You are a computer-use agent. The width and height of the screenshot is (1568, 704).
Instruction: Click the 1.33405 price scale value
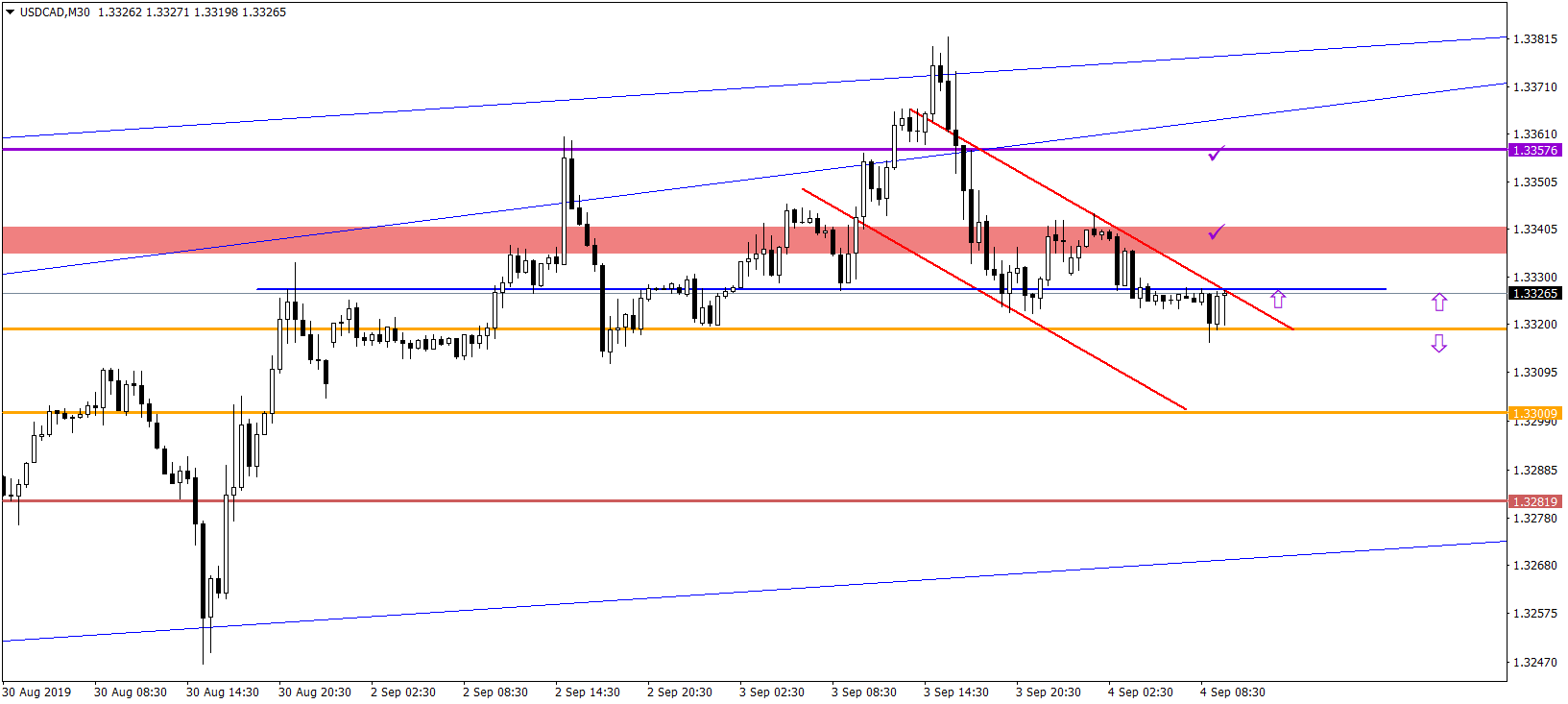(x=1534, y=230)
